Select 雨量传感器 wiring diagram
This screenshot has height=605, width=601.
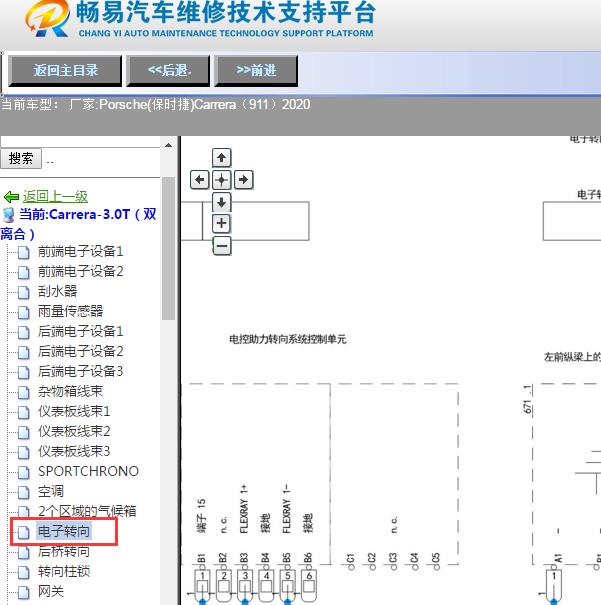coord(70,311)
